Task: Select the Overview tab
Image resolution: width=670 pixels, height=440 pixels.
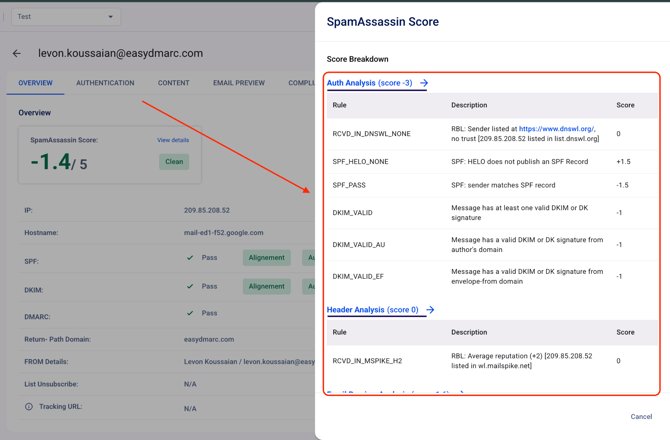Action: tap(35, 83)
